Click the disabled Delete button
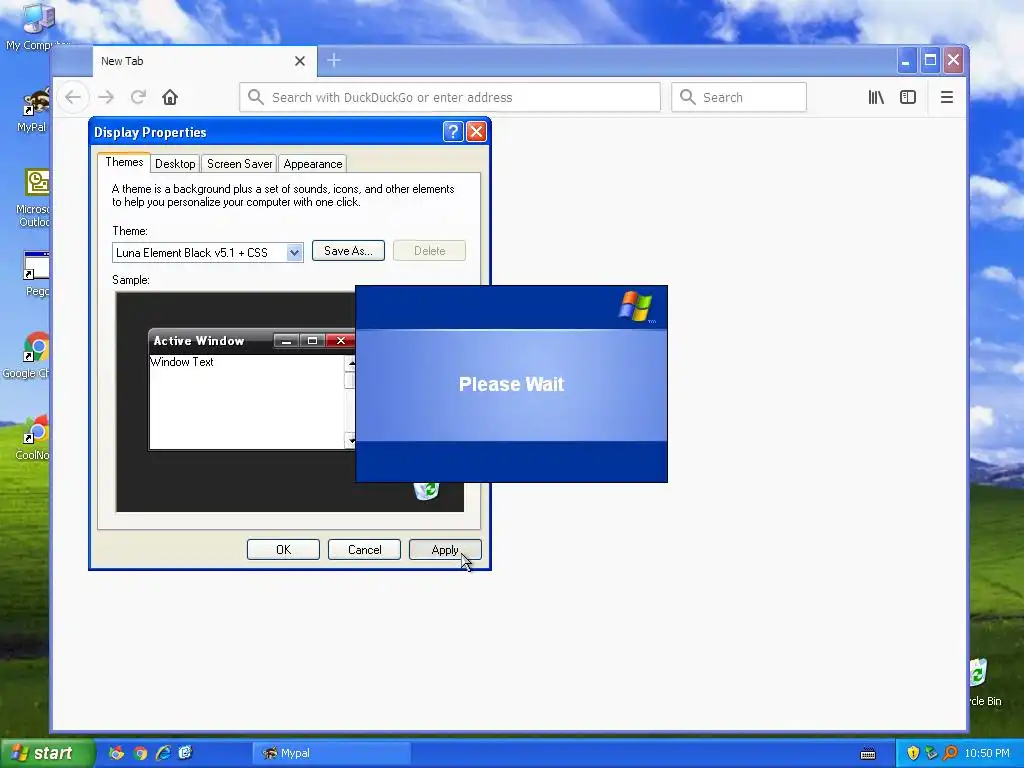The image size is (1024, 768). 429,251
